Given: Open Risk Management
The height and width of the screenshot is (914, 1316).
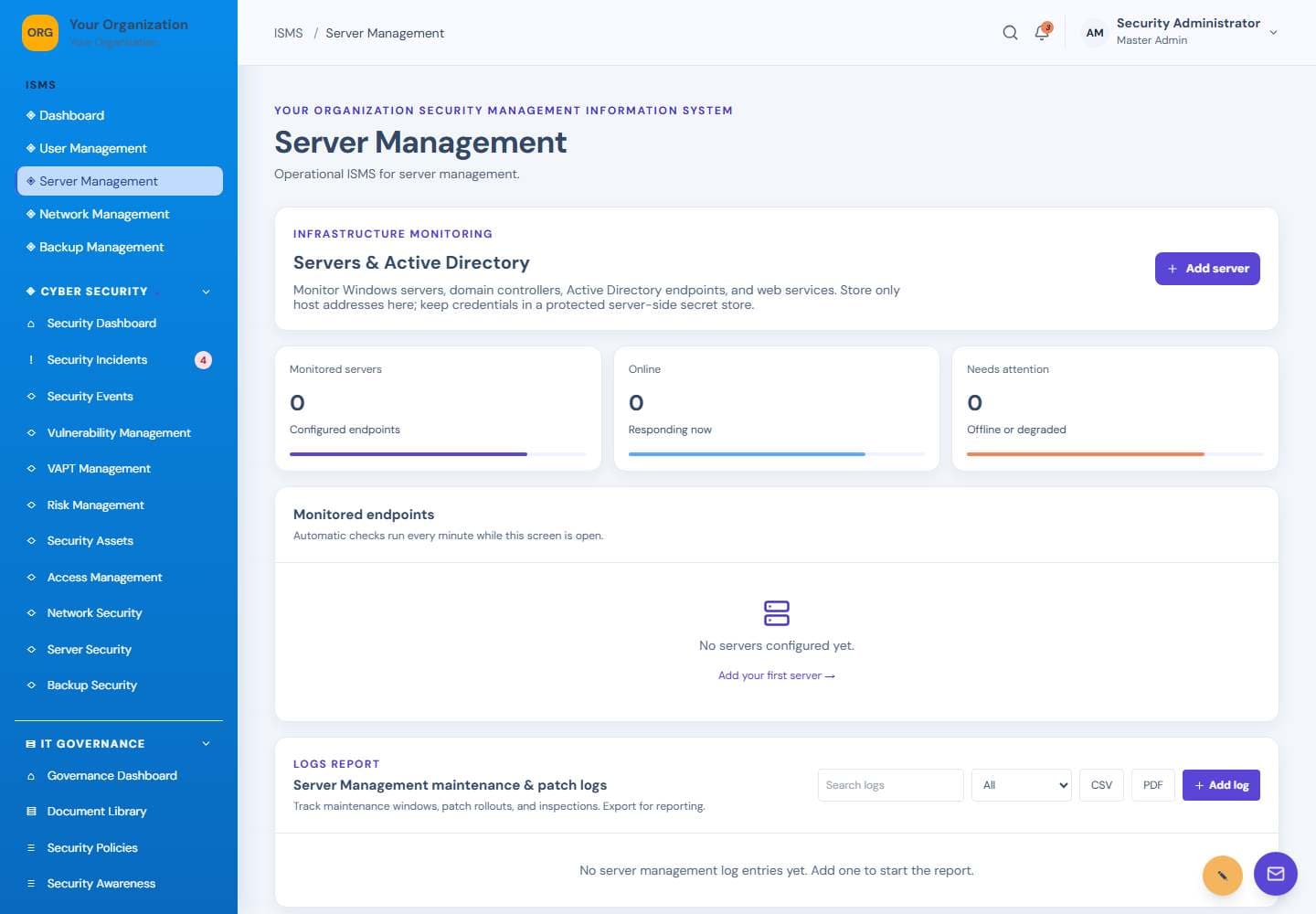Looking at the screenshot, I should (x=120, y=505).
